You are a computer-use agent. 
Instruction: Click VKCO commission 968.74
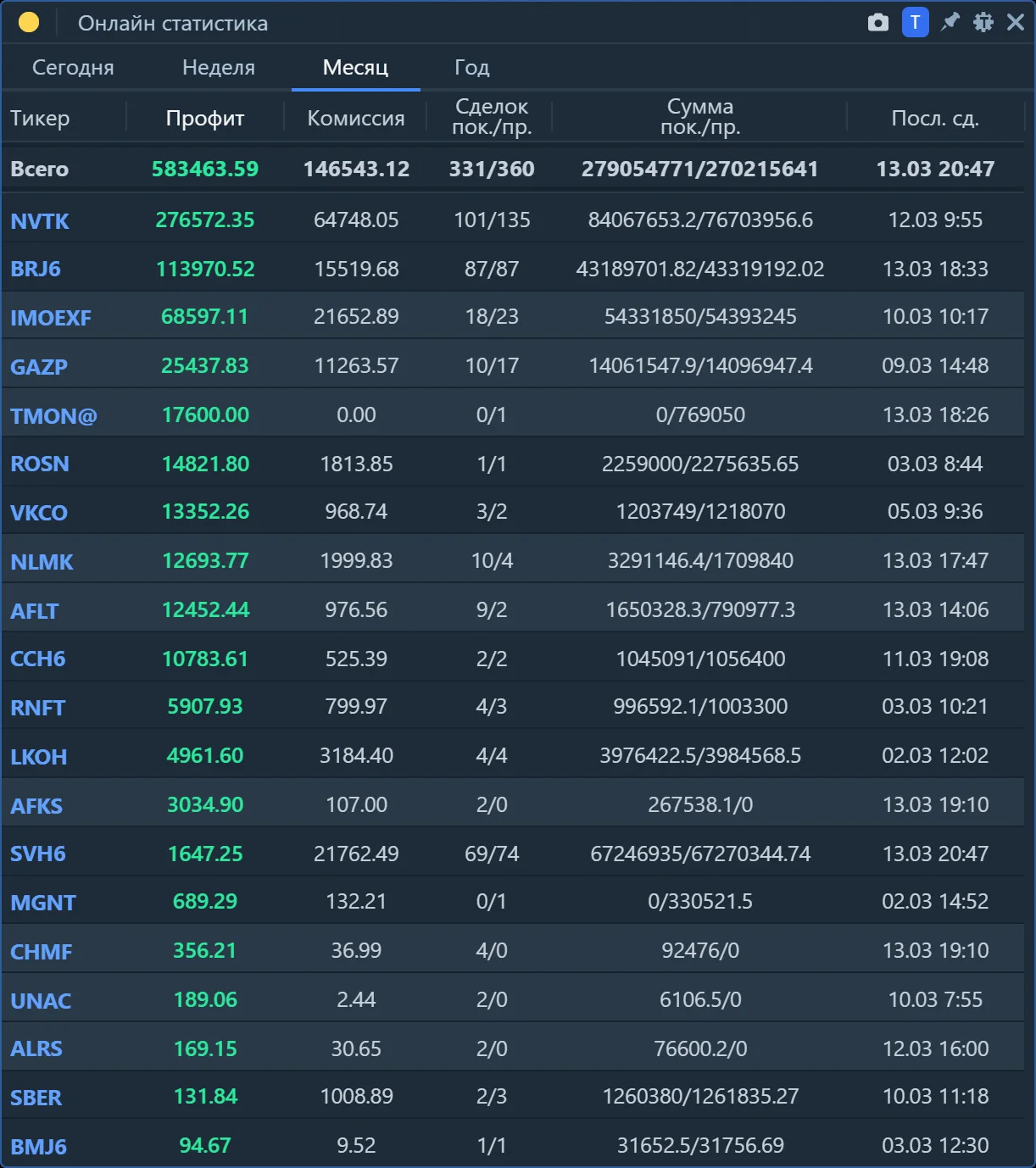[356, 511]
